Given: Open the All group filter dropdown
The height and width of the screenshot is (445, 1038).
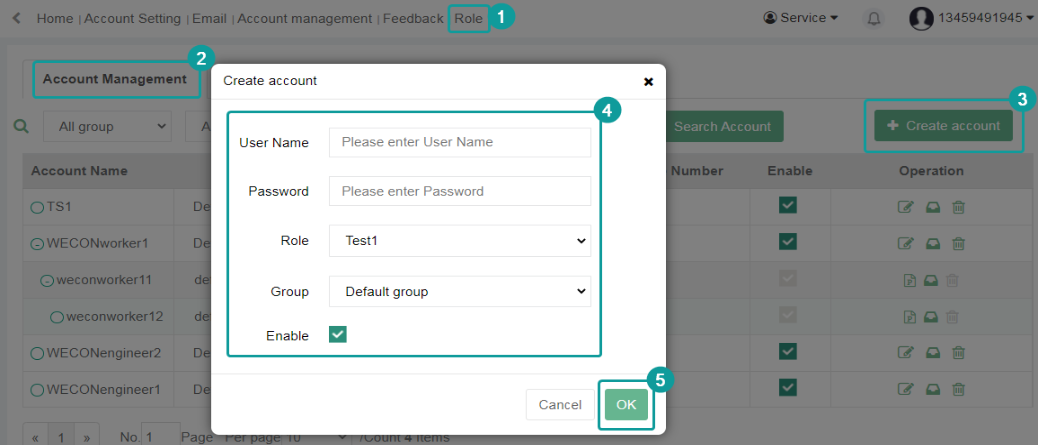Looking at the screenshot, I should click(x=107, y=126).
